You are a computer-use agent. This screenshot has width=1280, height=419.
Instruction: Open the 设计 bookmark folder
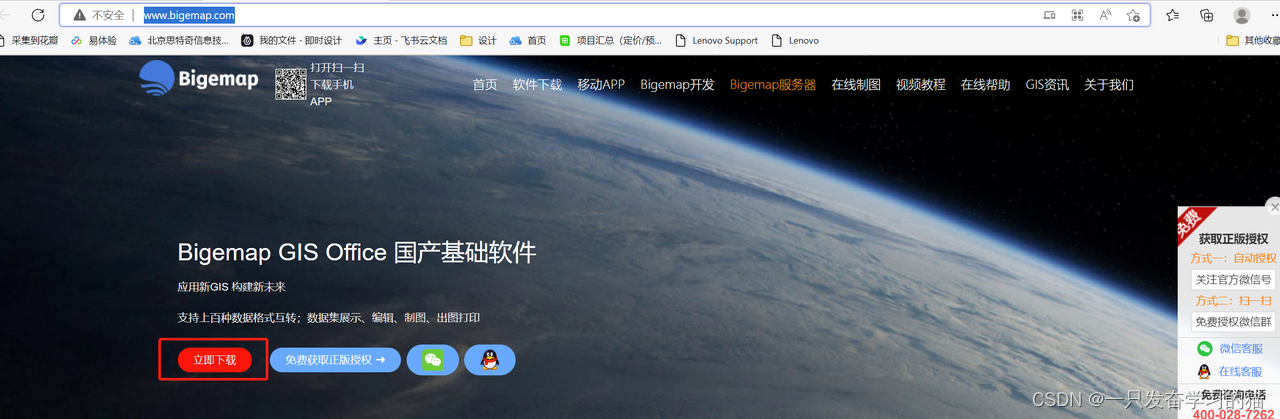(478, 41)
